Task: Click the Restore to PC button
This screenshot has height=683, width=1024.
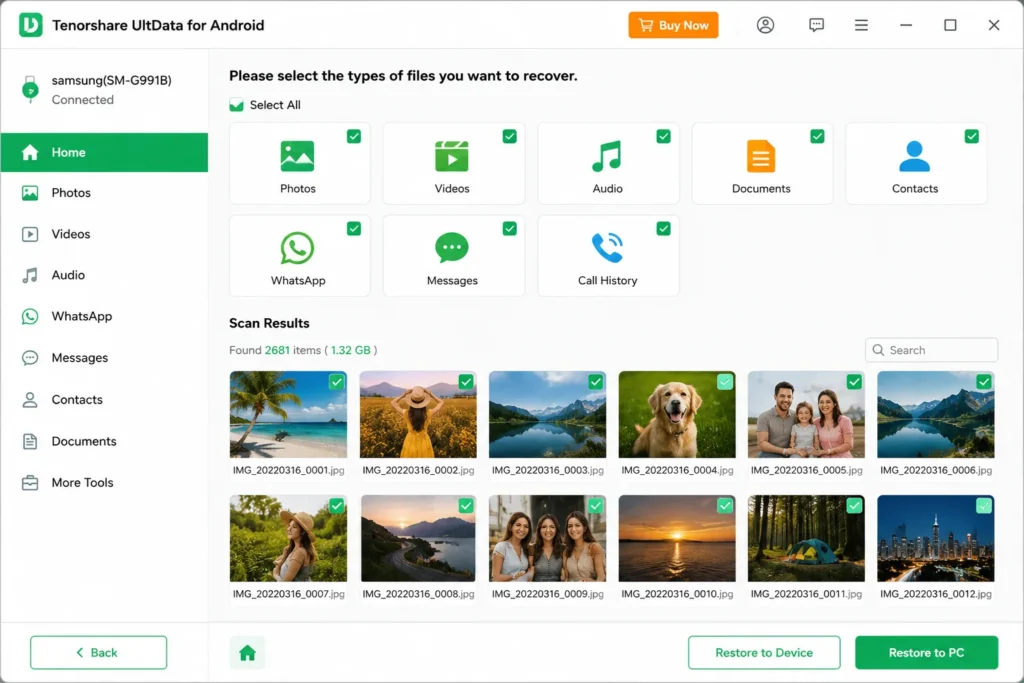Action: click(926, 652)
